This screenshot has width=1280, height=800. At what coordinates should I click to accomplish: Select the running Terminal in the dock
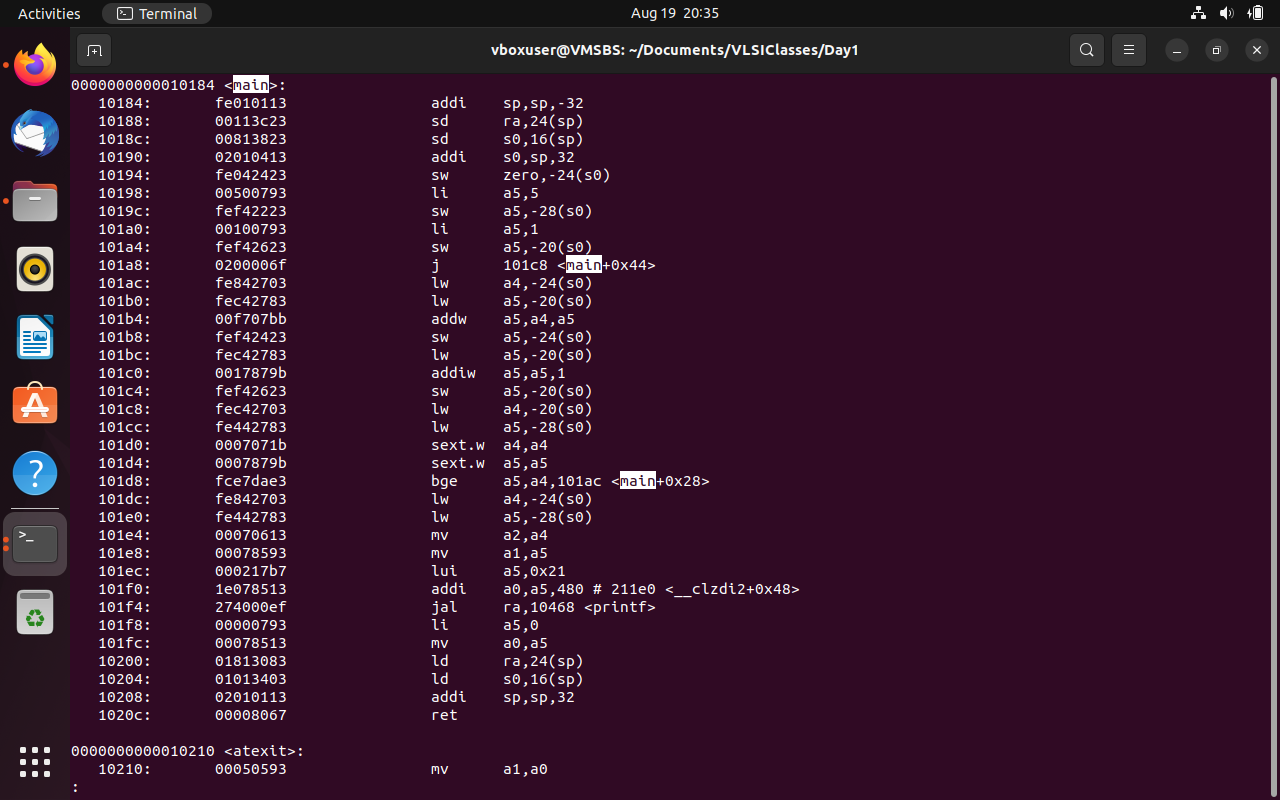pyautogui.click(x=35, y=543)
